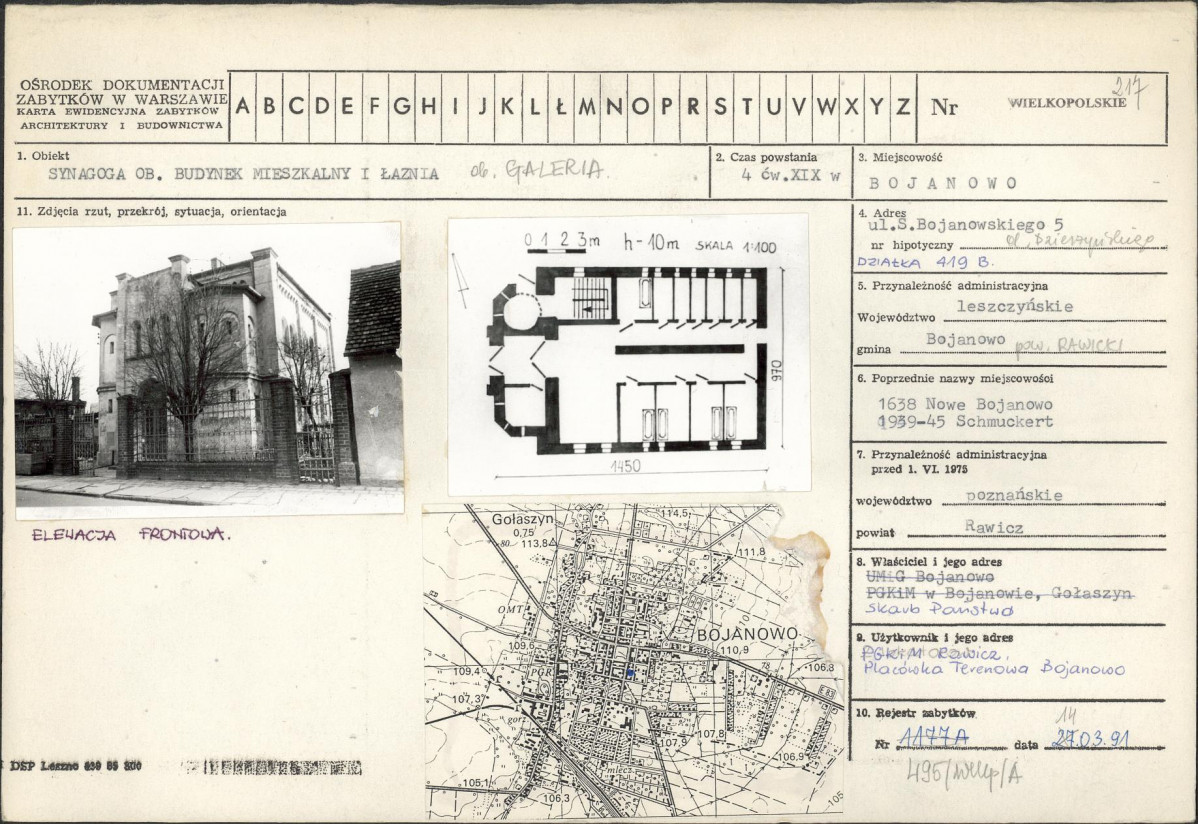1198x824 pixels.
Task: Click '1638 Nowe Bojanowo' former name
Action: [x=965, y=404]
